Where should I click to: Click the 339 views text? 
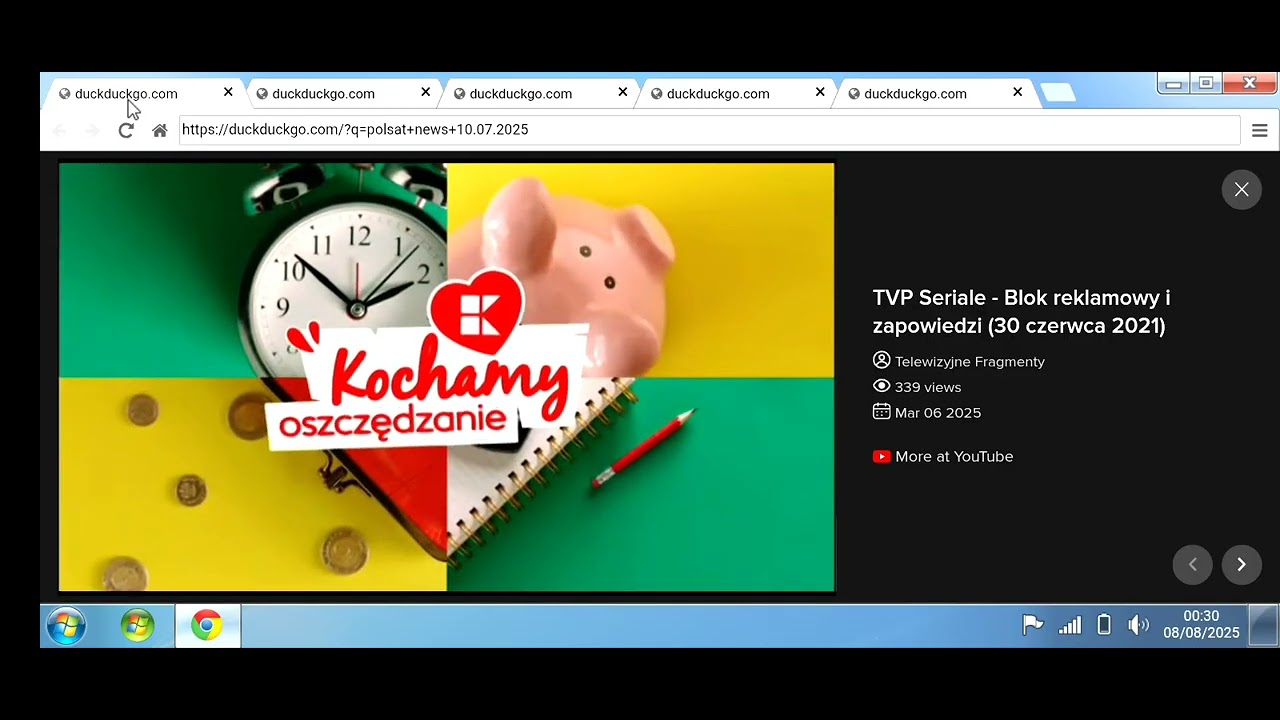[x=928, y=387]
